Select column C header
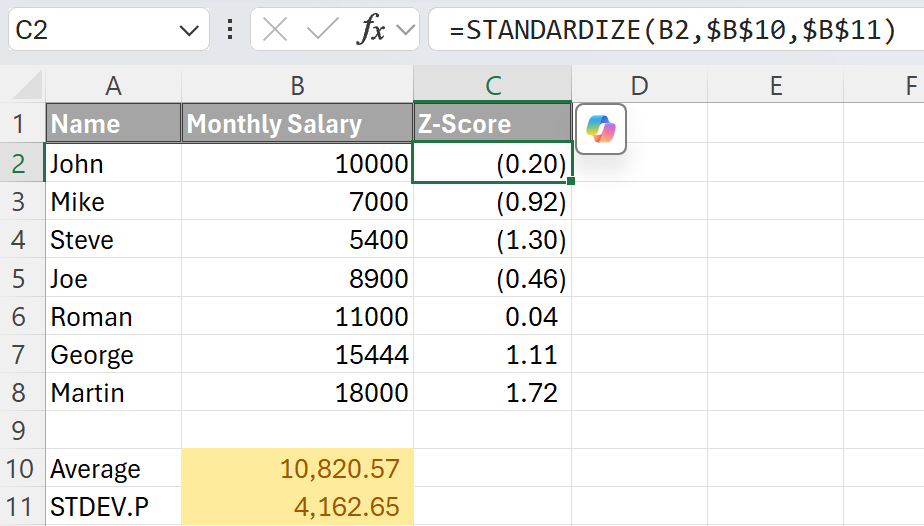 [493, 86]
